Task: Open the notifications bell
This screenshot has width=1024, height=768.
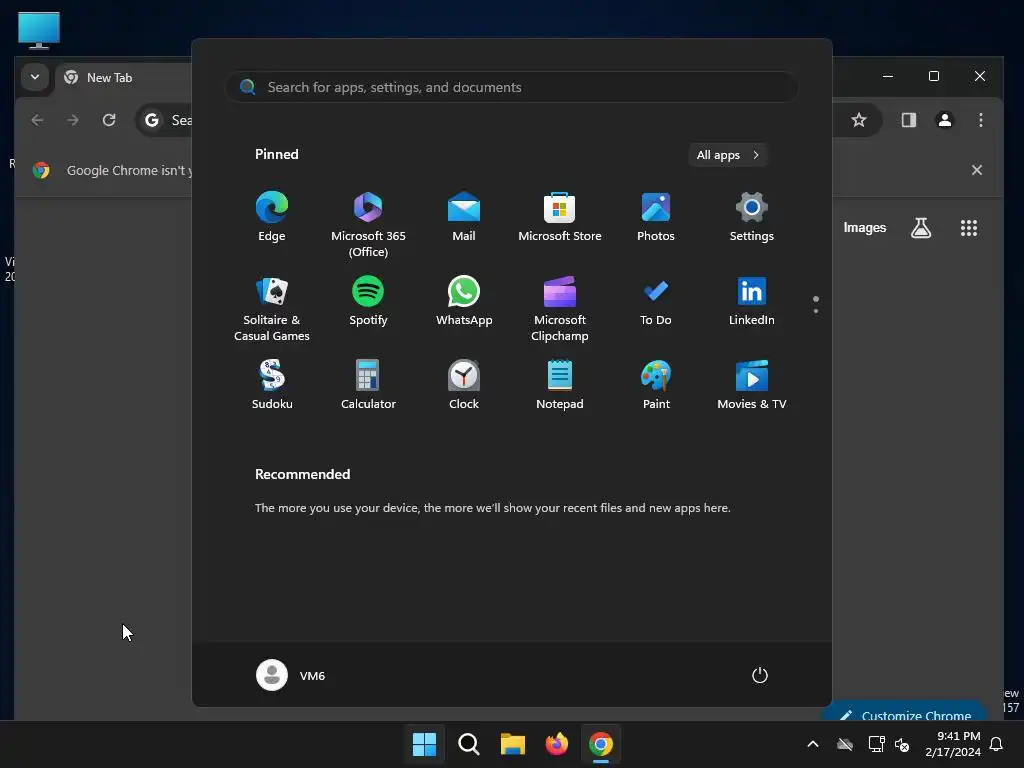Action: tap(997, 744)
